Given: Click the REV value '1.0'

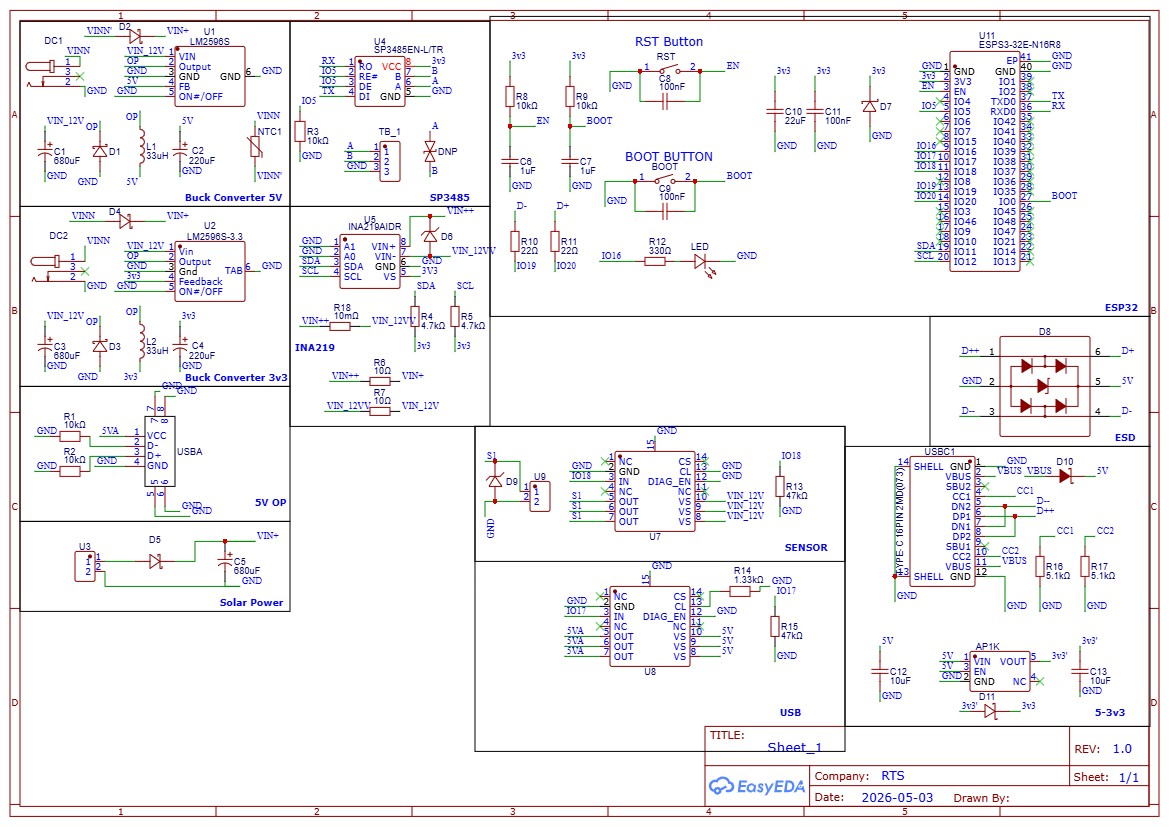Looking at the screenshot, I should 1122,749.
